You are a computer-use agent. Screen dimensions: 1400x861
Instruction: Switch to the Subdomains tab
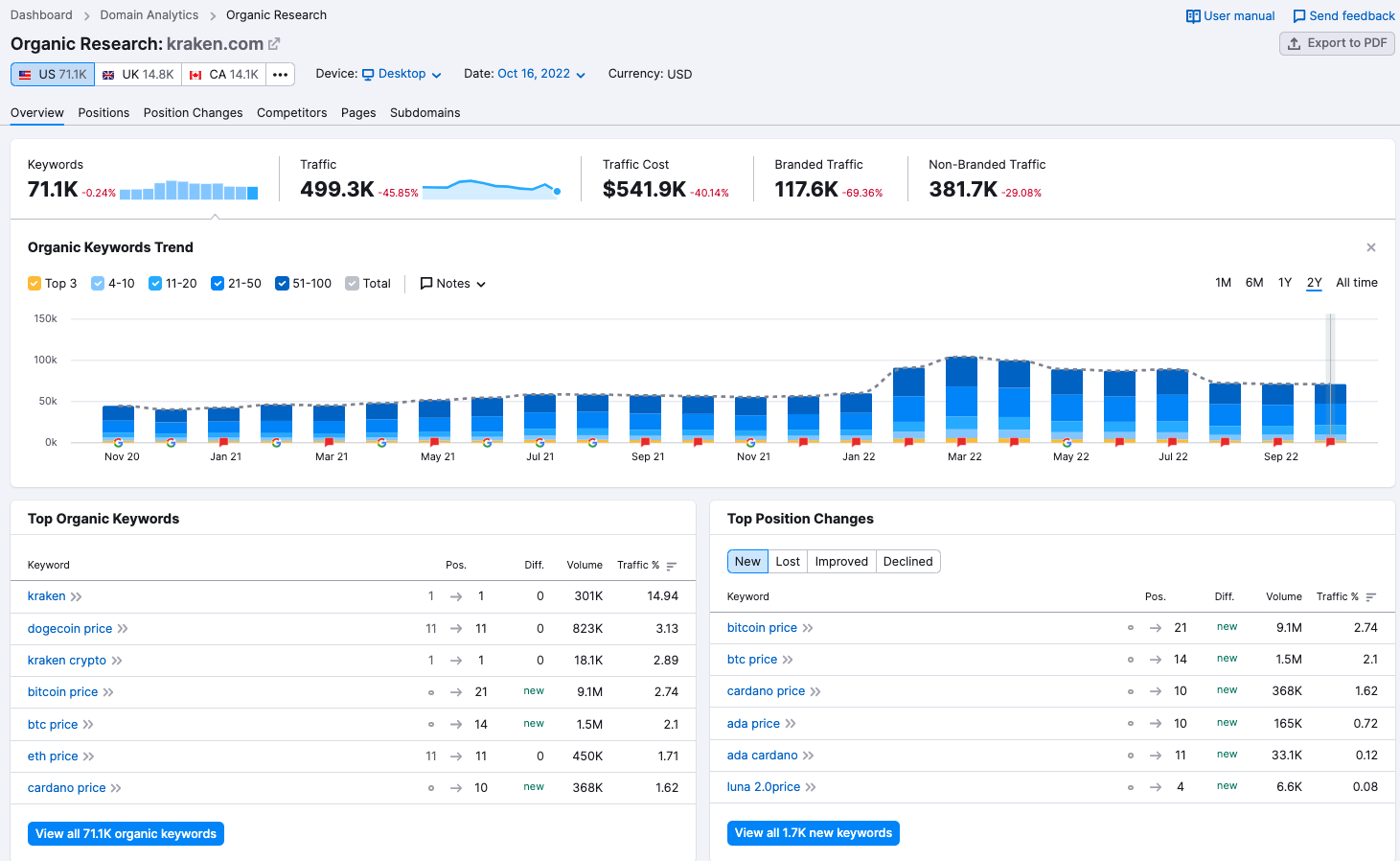(x=425, y=113)
